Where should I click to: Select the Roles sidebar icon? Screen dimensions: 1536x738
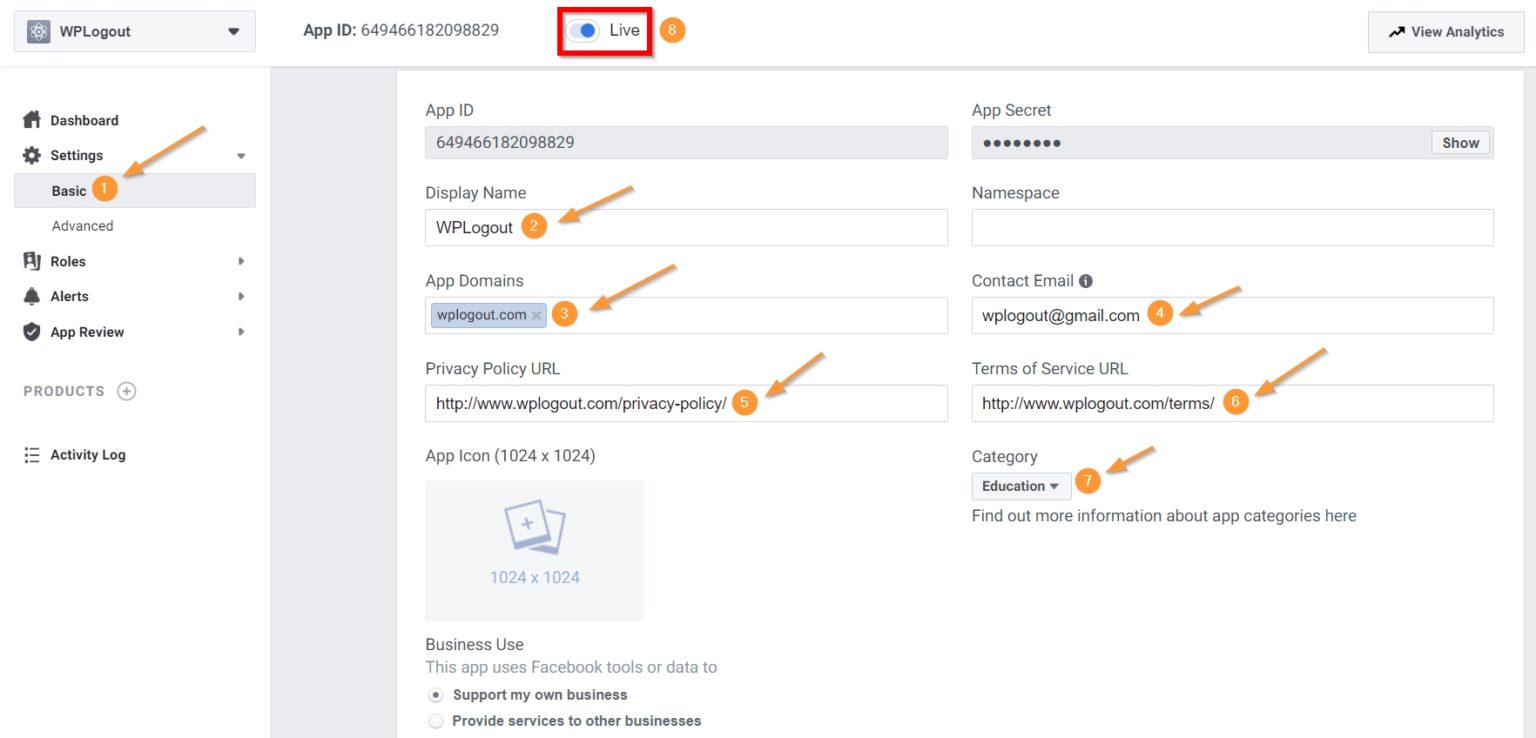(x=31, y=260)
